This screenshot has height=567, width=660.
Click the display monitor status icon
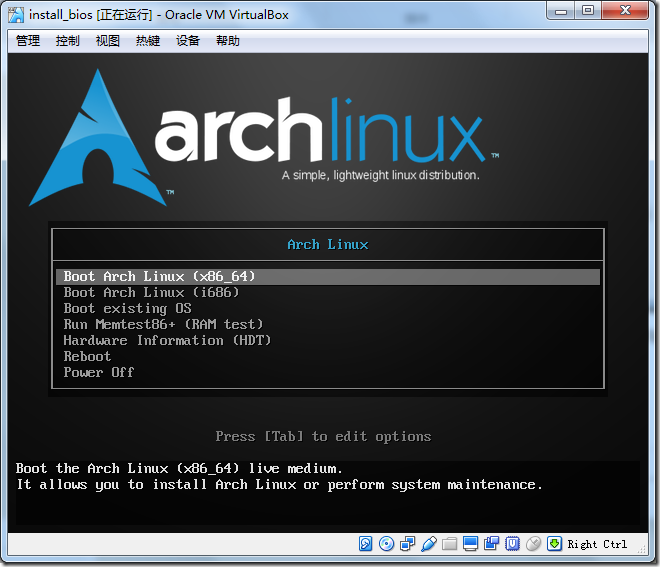pos(470,544)
